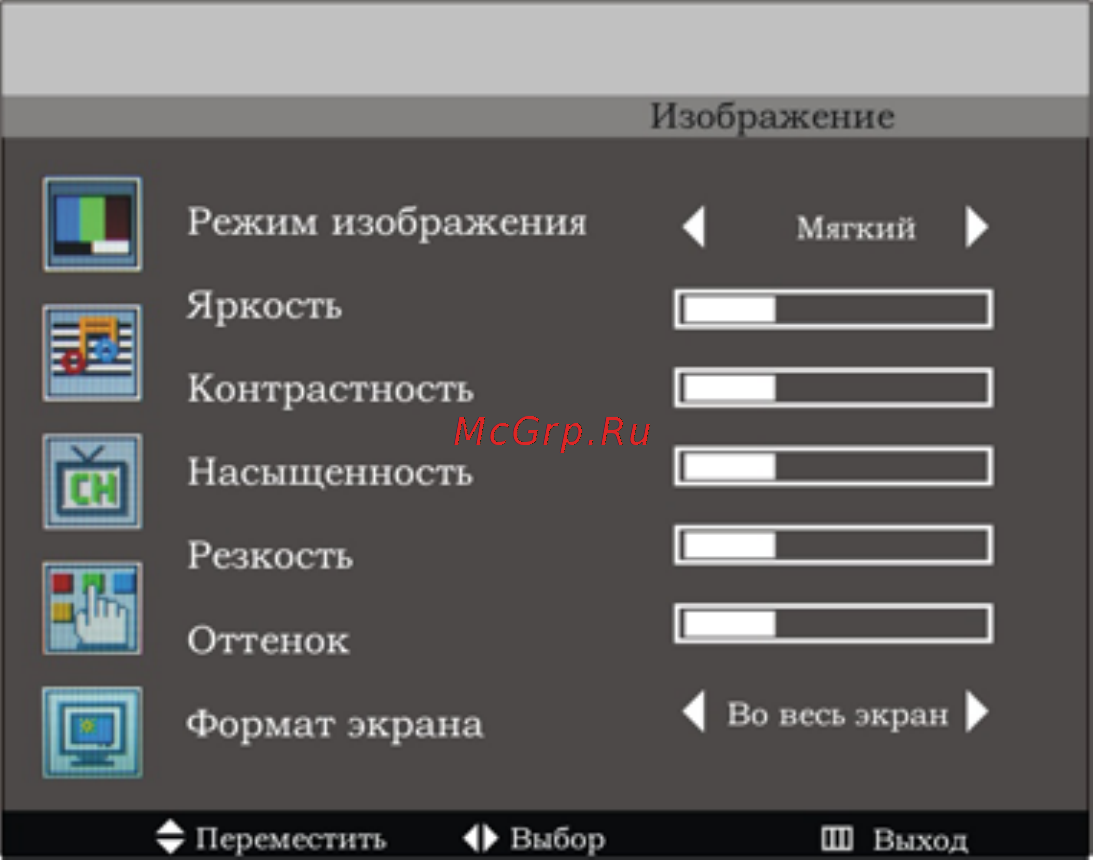Select the Яркость menu item
This screenshot has height=860, width=1093.
pos(264,306)
